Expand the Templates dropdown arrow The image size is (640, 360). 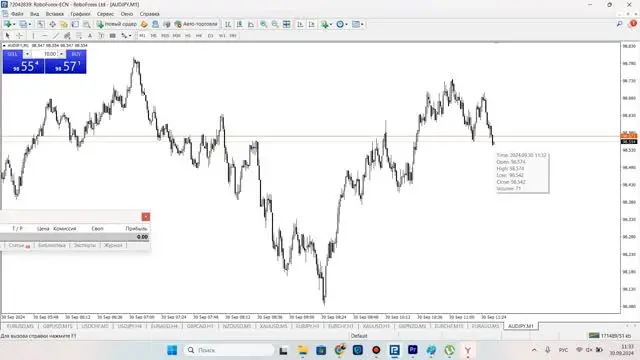click(x=362, y=24)
